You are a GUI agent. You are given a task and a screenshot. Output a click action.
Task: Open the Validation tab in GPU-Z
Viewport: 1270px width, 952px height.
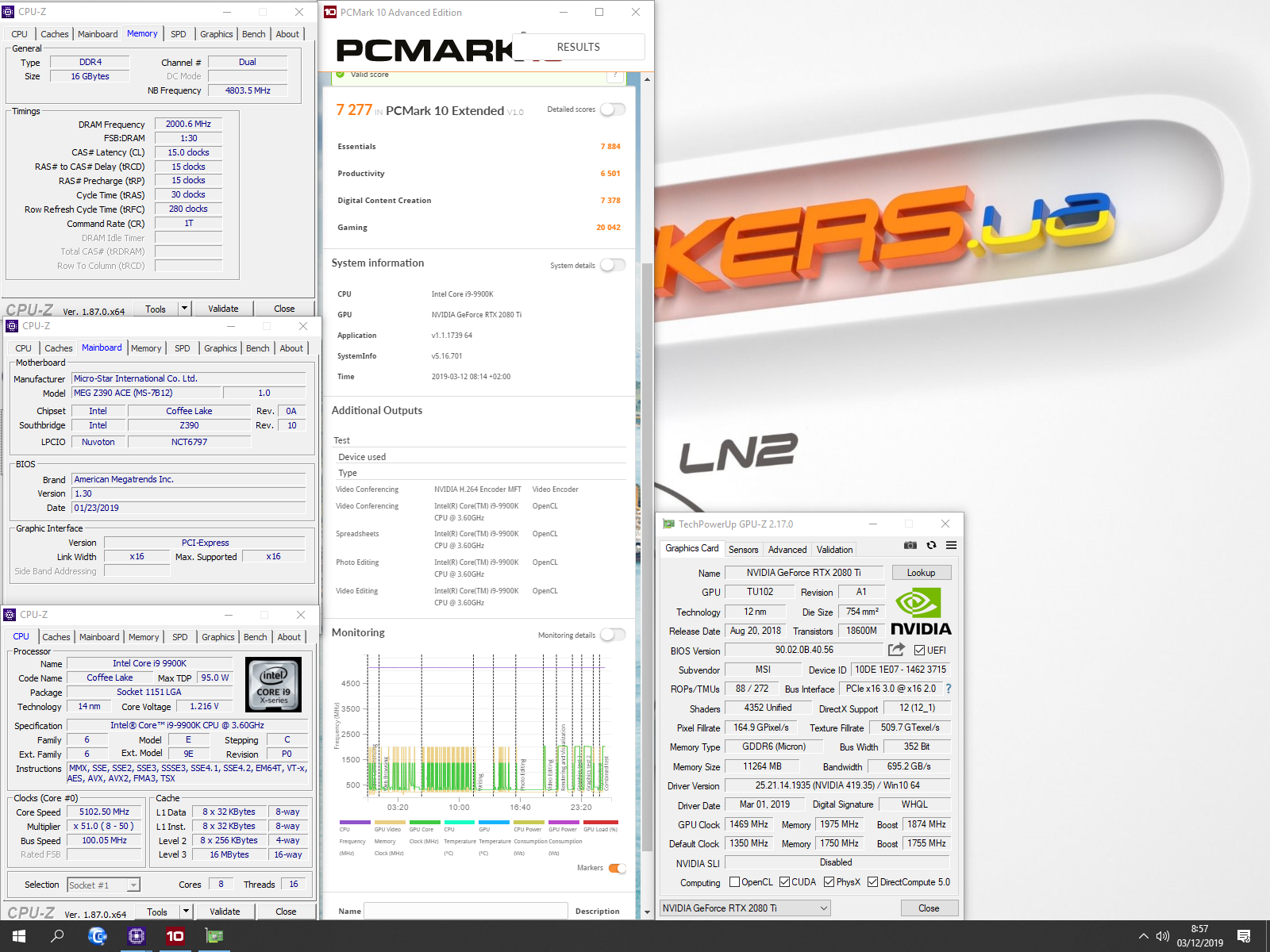coord(834,549)
